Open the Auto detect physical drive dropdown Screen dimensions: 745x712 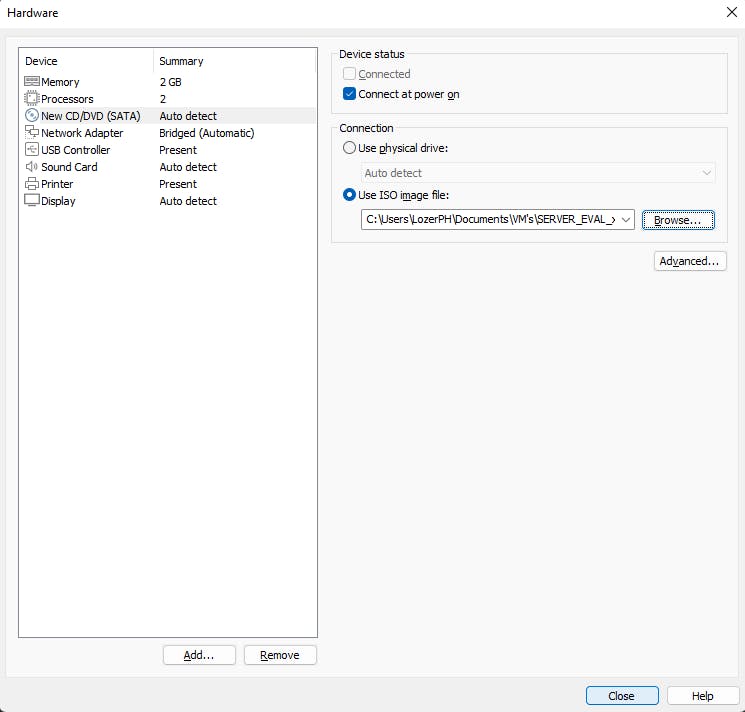pyautogui.click(x=538, y=173)
